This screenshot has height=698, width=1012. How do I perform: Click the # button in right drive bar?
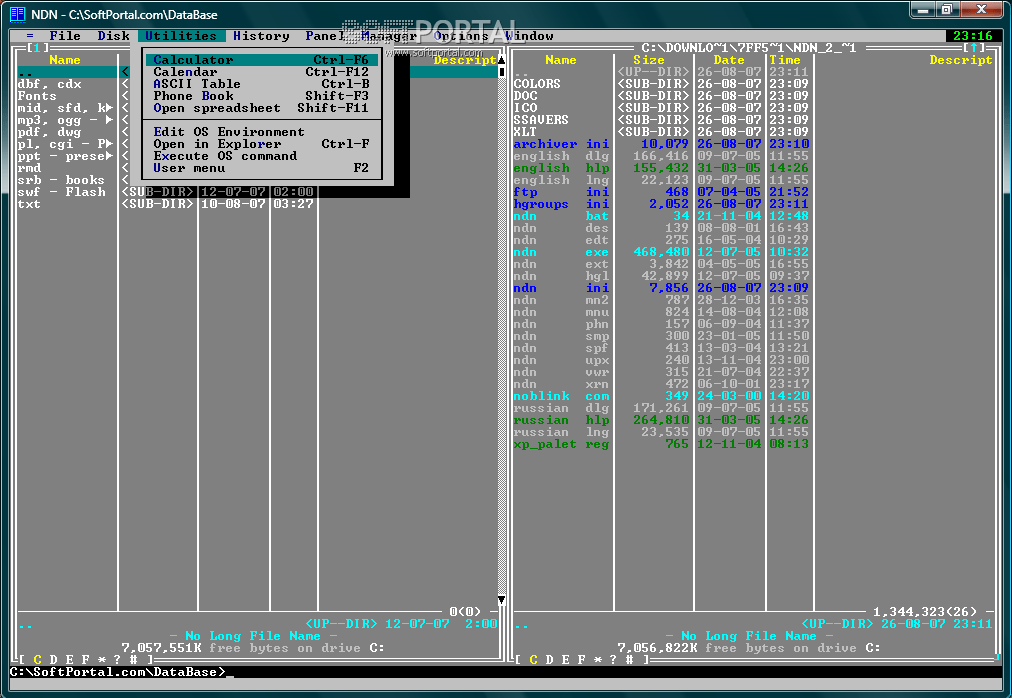pos(629,660)
